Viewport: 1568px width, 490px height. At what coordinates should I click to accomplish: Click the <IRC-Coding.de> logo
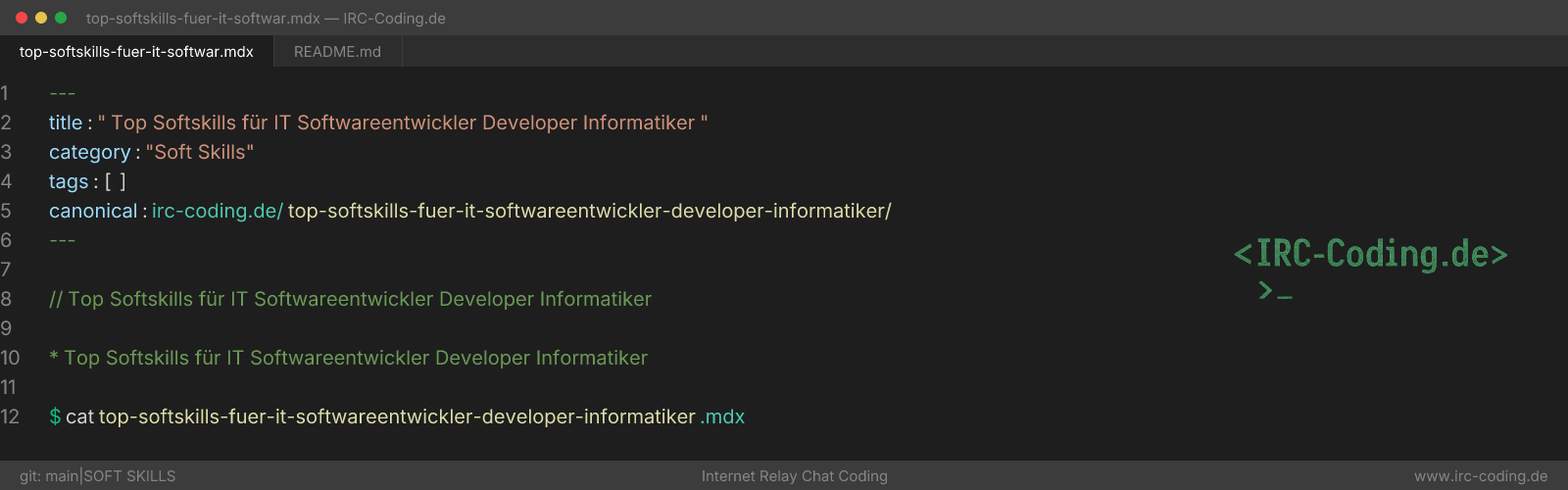tap(1371, 254)
